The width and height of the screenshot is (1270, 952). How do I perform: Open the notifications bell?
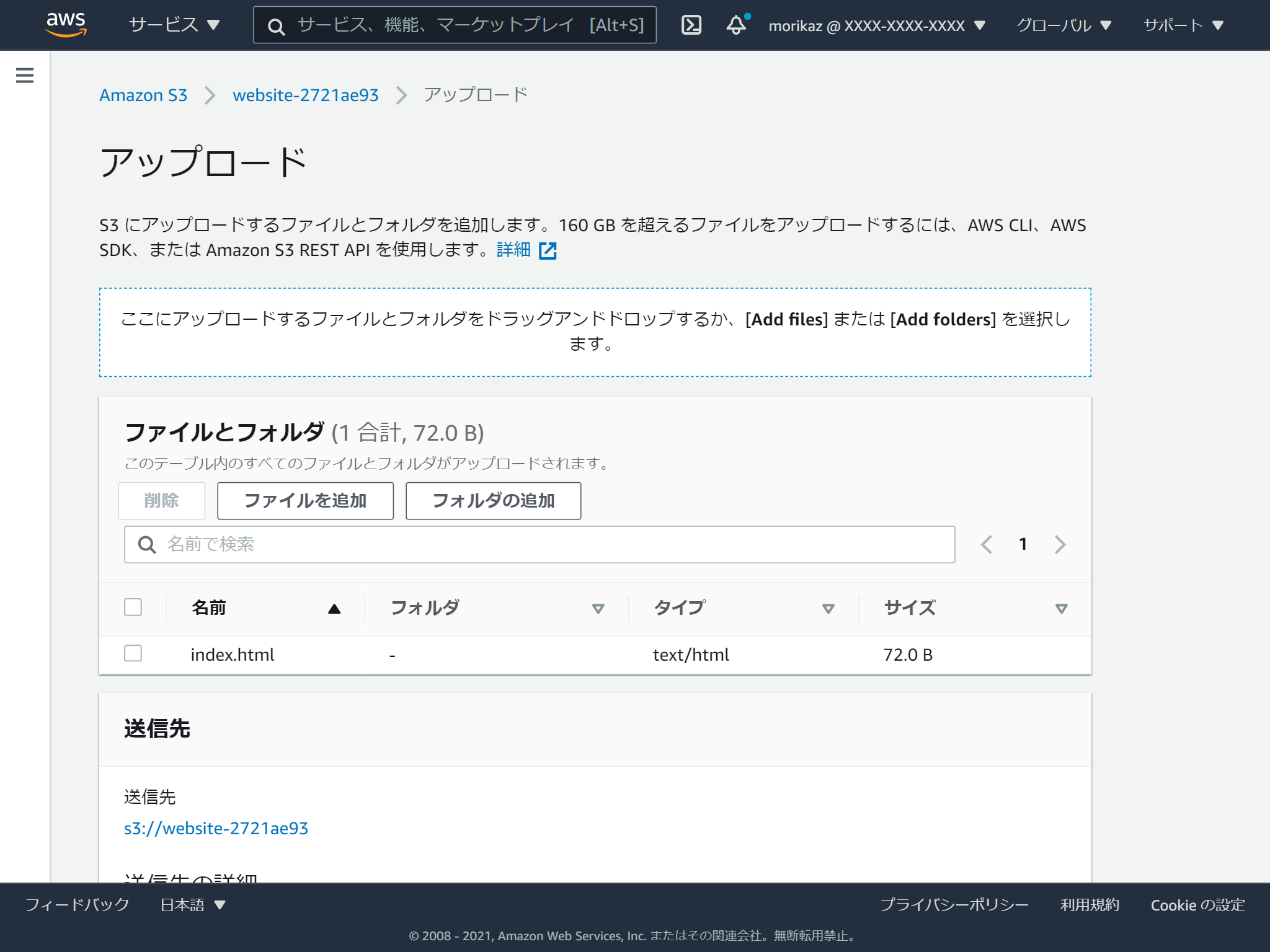pyautogui.click(x=737, y=25)
